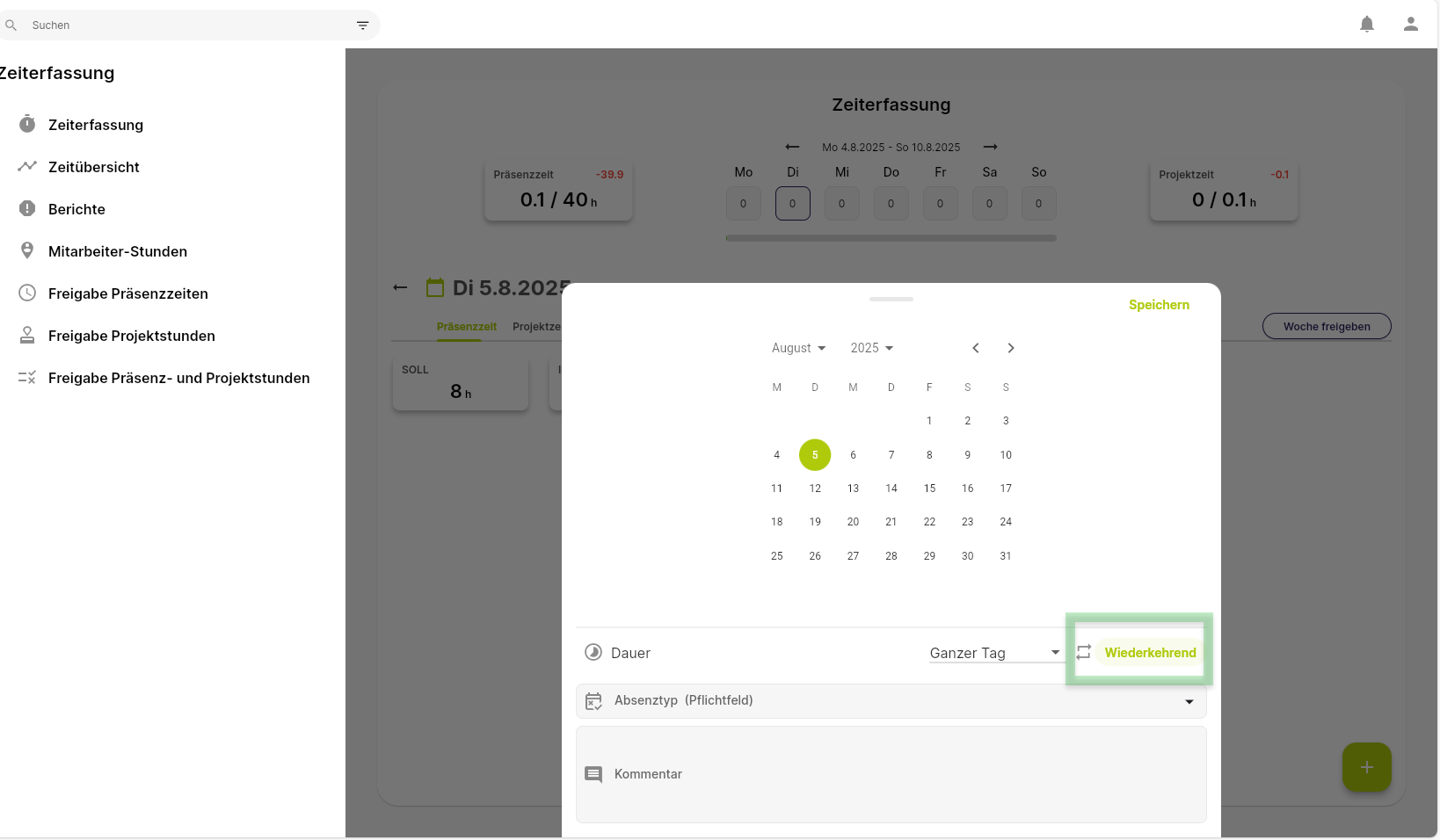Select the Do day box
1440x840 pixels.
pos(891,204)
